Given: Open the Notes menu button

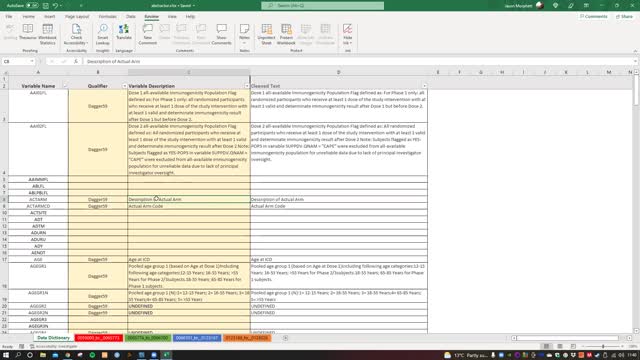Looking at the screenshot, I should 244,34.
